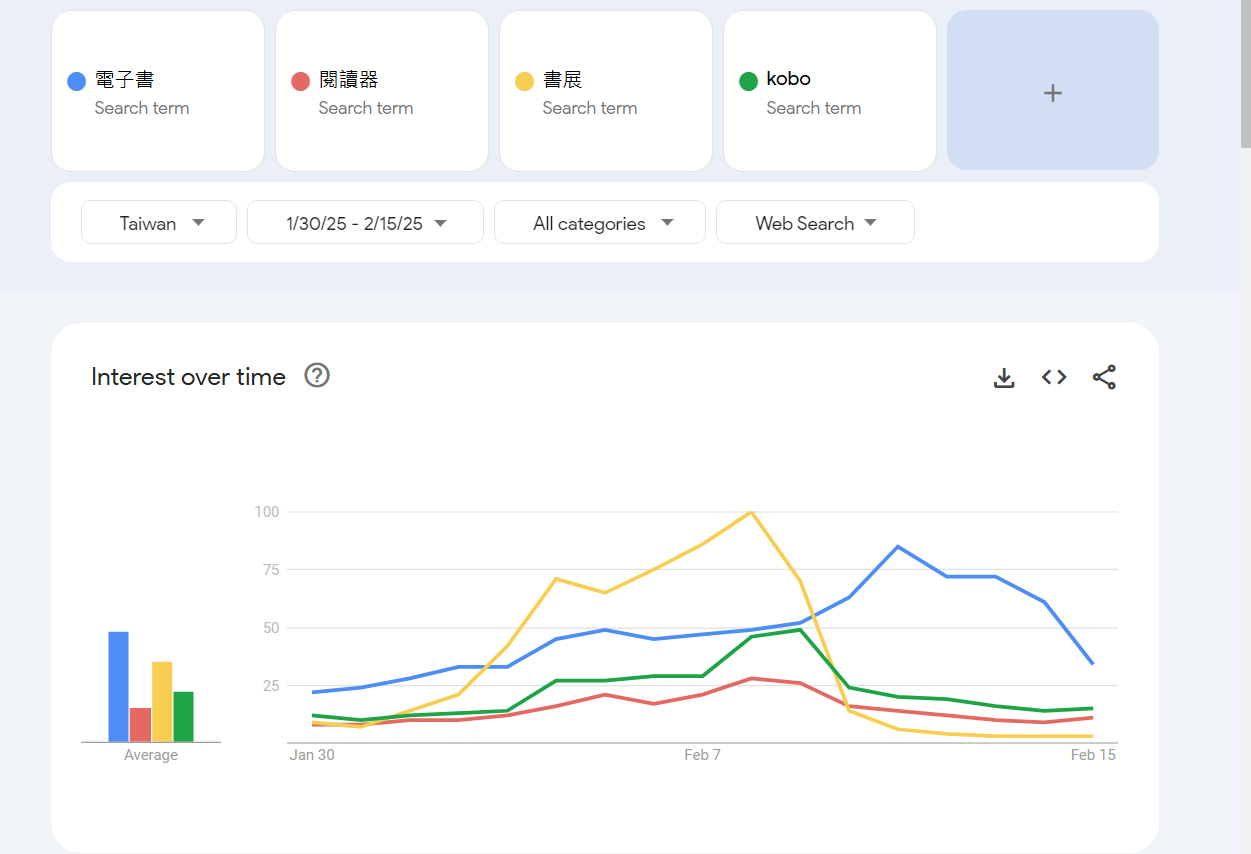Click the blue Average bar
Image resolution: width=1251 pixels, height=854 pixels.
click(x=119, y=687)
